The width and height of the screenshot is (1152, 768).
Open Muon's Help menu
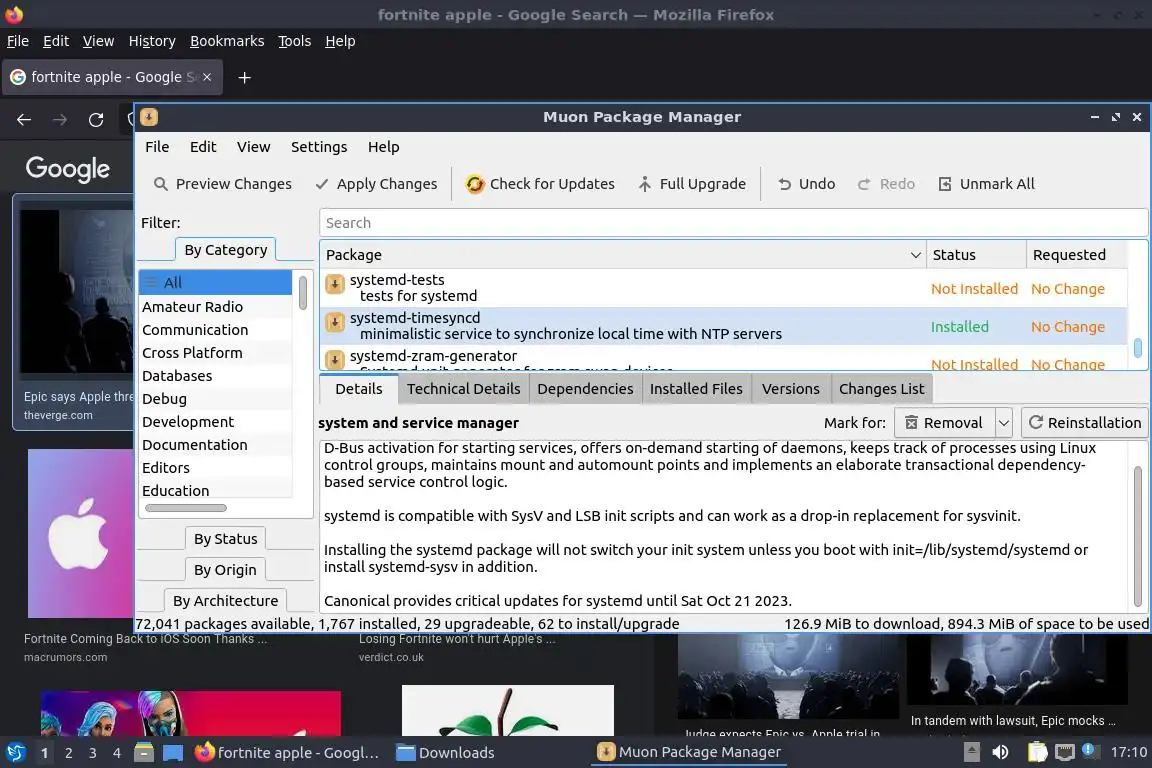click(384, 147)
